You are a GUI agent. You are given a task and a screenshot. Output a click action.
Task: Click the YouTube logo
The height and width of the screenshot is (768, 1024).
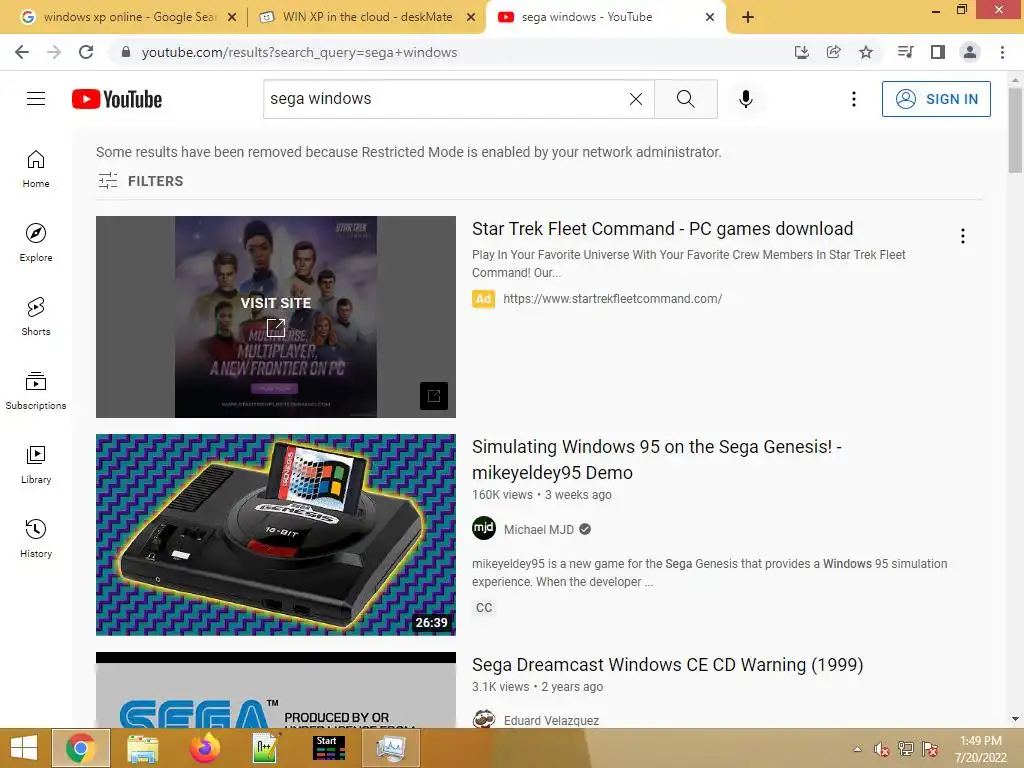[x=117, y=99]
